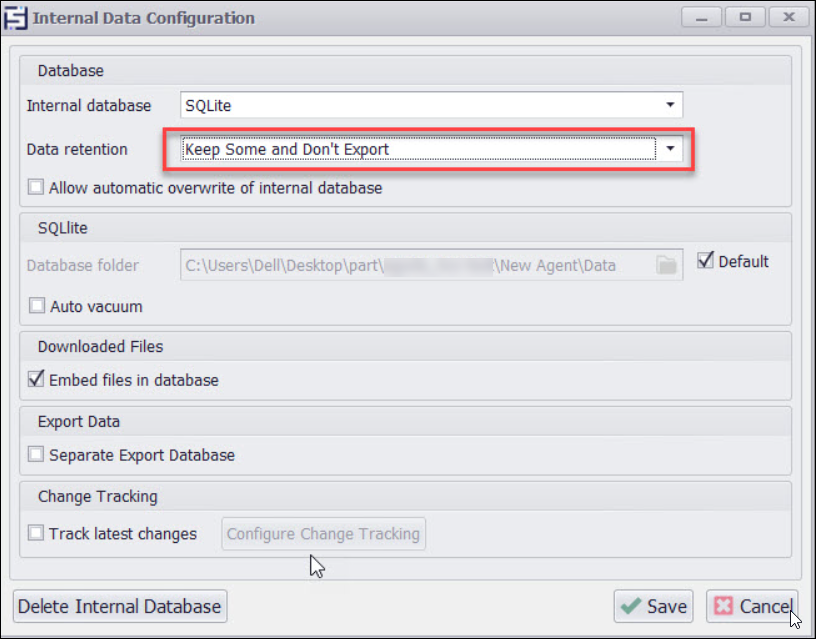Click the app logo icon in title bar
Screen dimensions: 816x639
pos(15,18)
